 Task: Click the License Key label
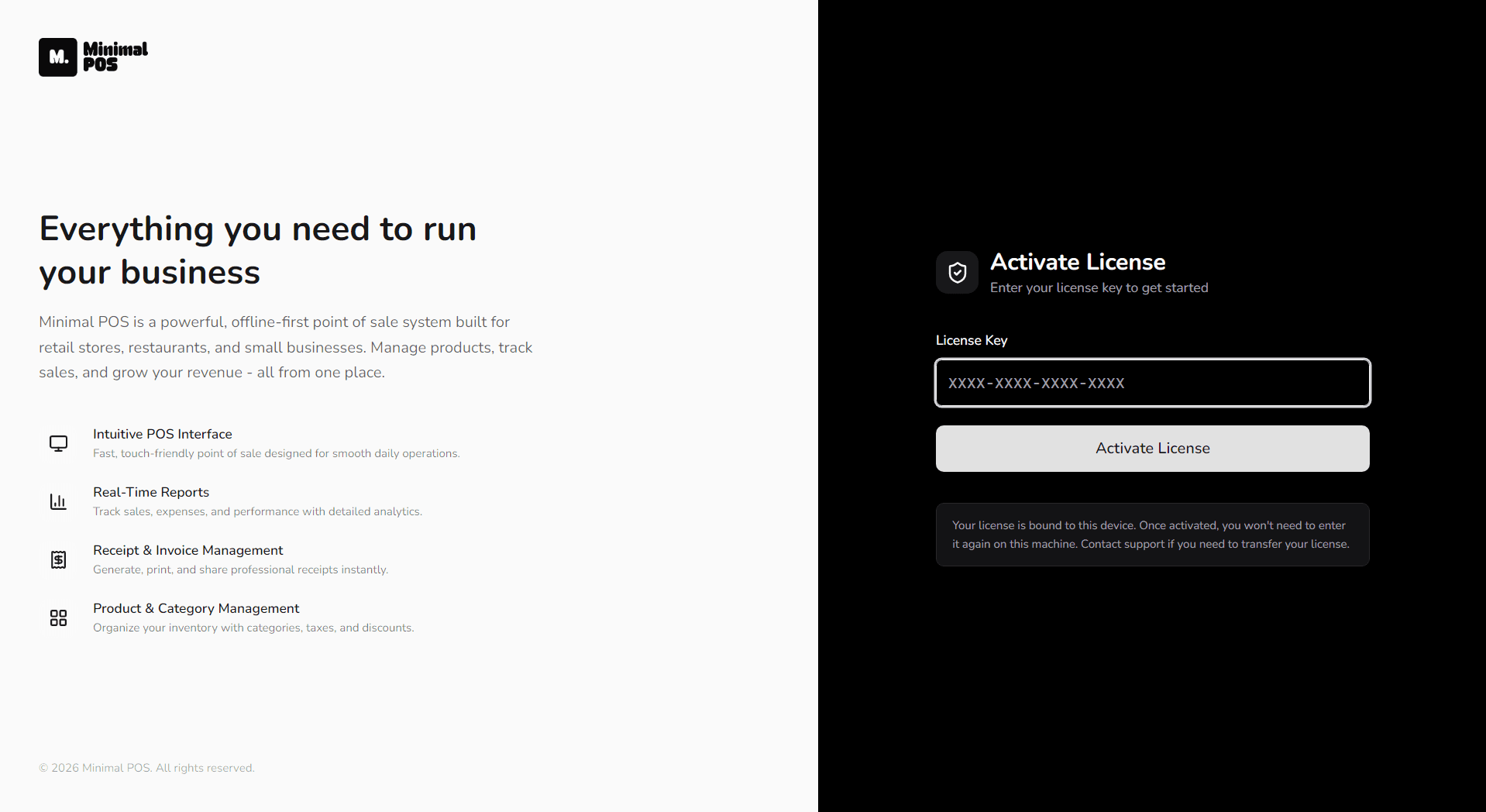pos(972,340)
